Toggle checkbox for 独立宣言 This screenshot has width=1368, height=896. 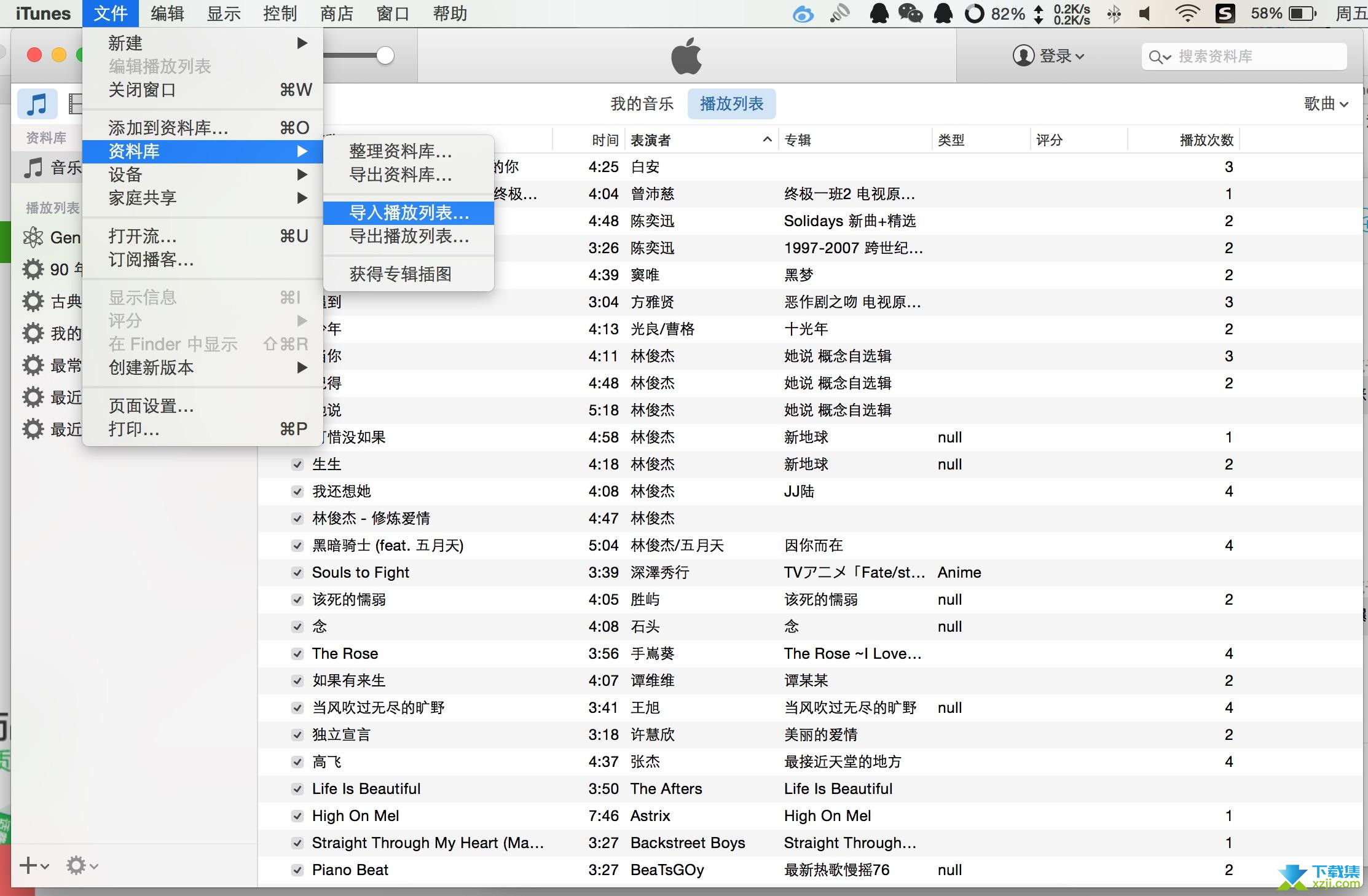[297, 735]
